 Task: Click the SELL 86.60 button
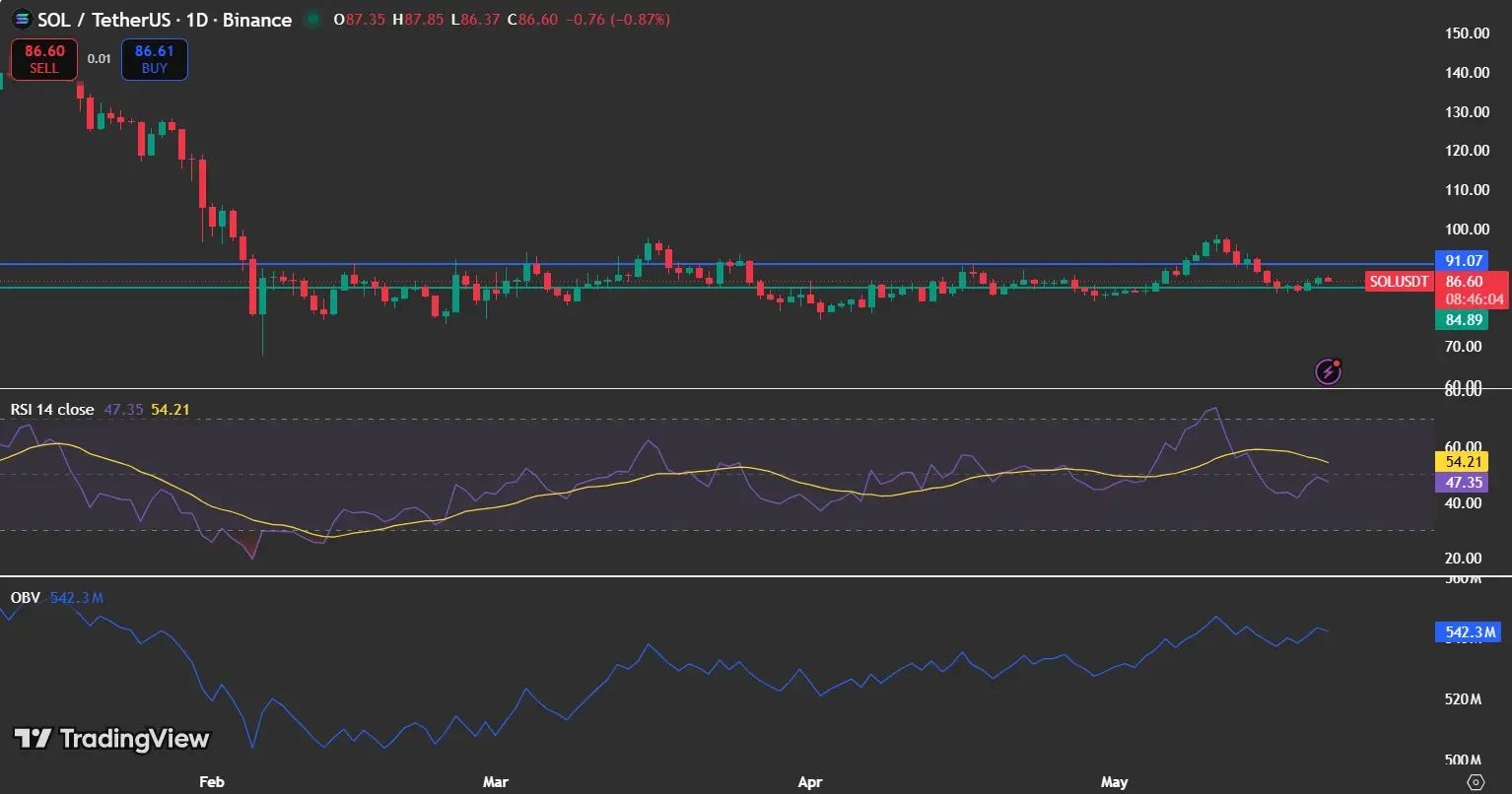44,59
